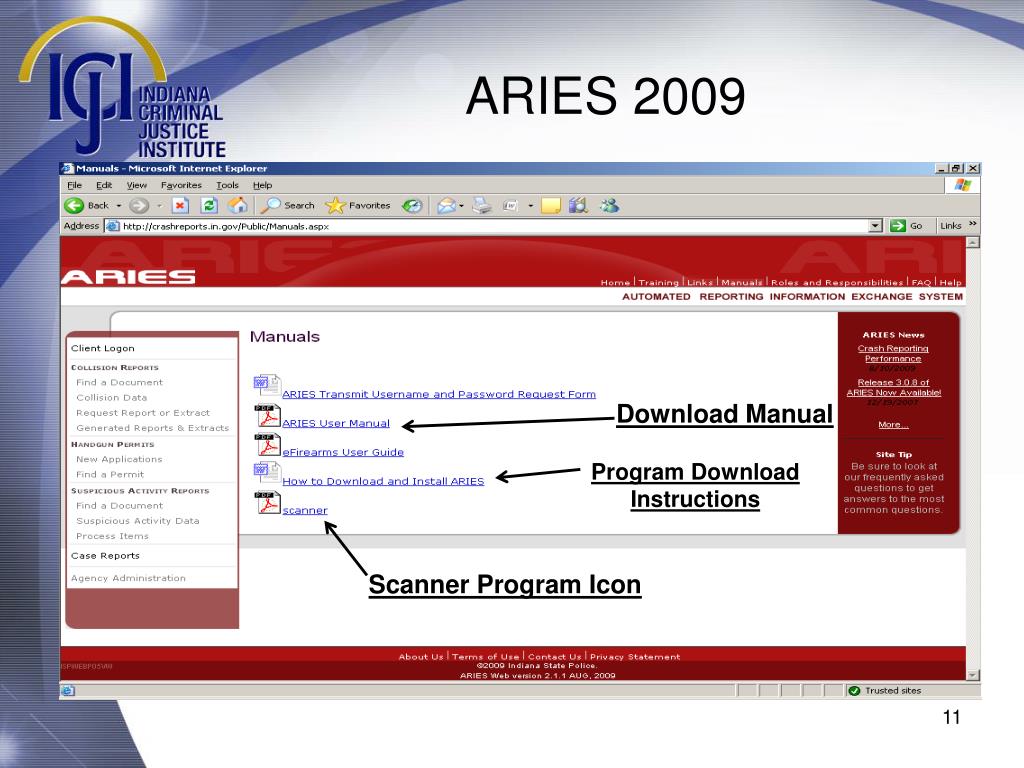This screenshot has width=1024, height=768.
Task: Click the Print icon in toolbar
Action: coord(482,206)
